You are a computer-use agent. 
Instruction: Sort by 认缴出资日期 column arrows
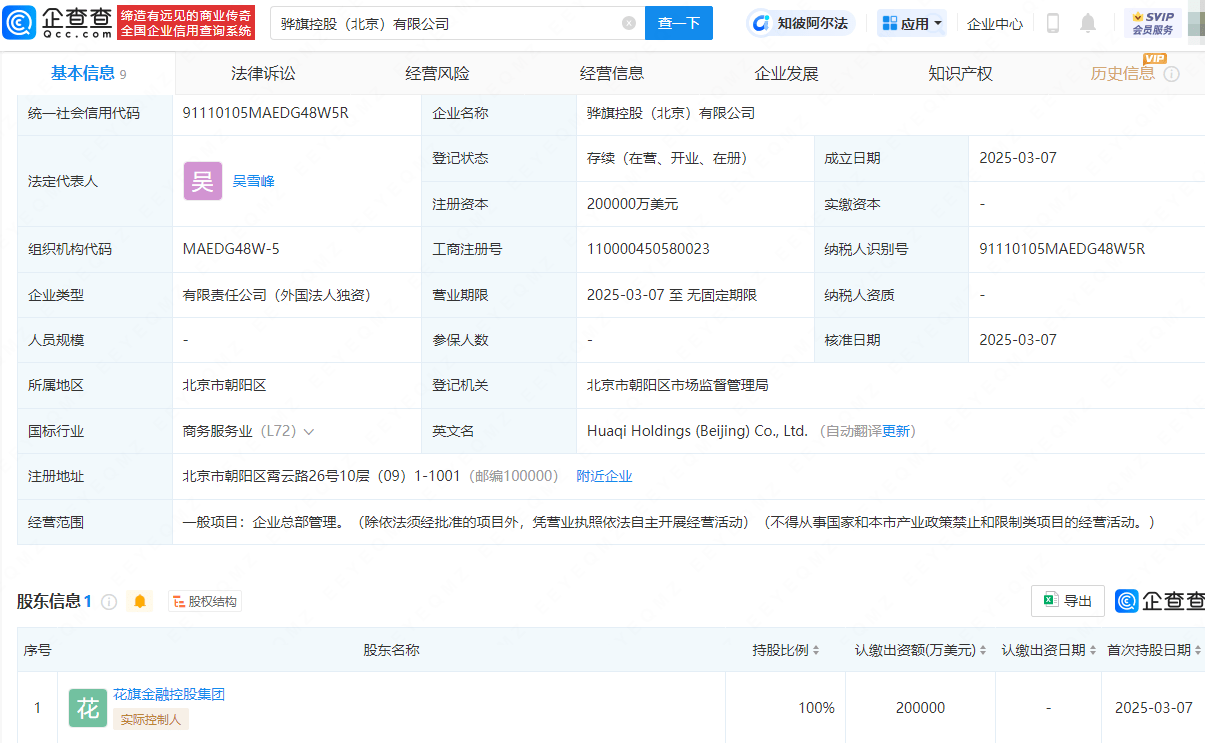1093,650
